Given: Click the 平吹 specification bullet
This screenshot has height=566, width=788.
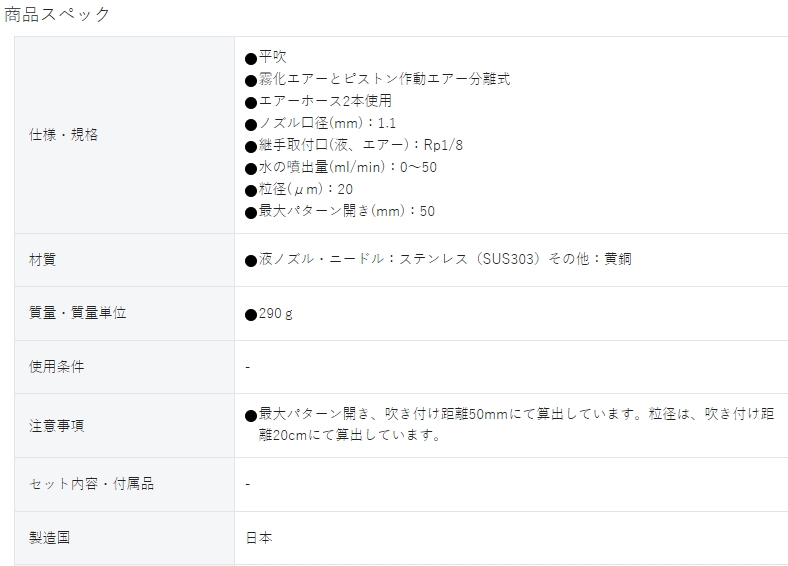Looking at the screenshot, I should [266, 57].
